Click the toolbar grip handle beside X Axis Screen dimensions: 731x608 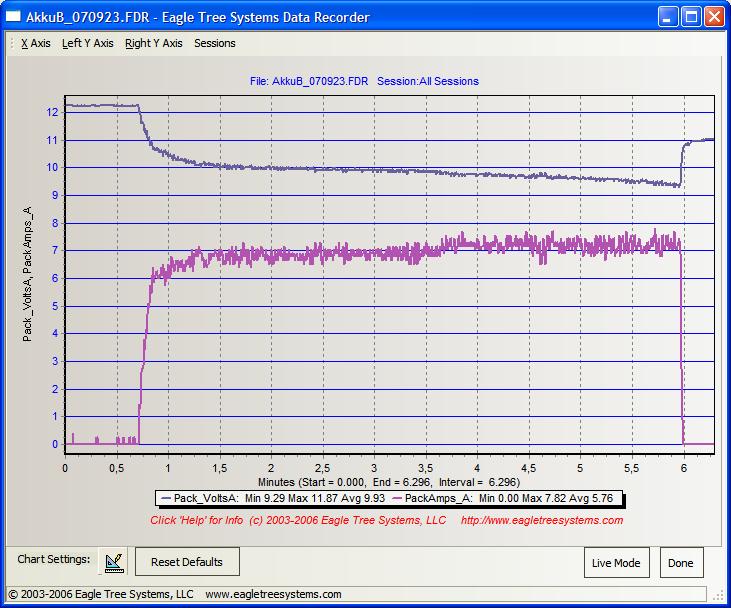click(x=12, y=43)
